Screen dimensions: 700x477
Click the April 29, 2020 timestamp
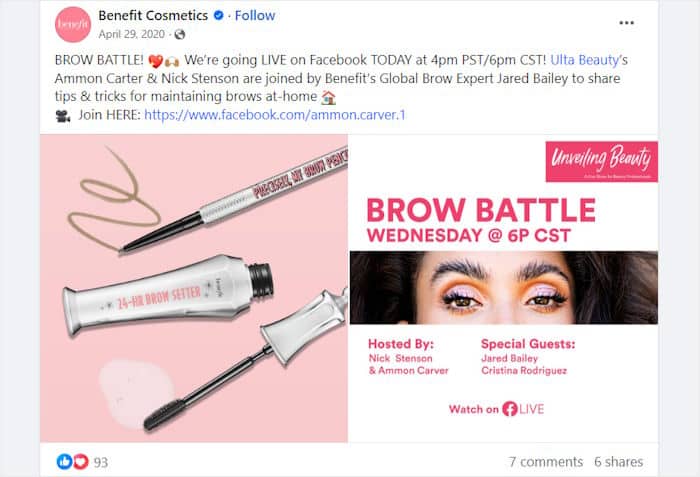(x=132, y=34)
